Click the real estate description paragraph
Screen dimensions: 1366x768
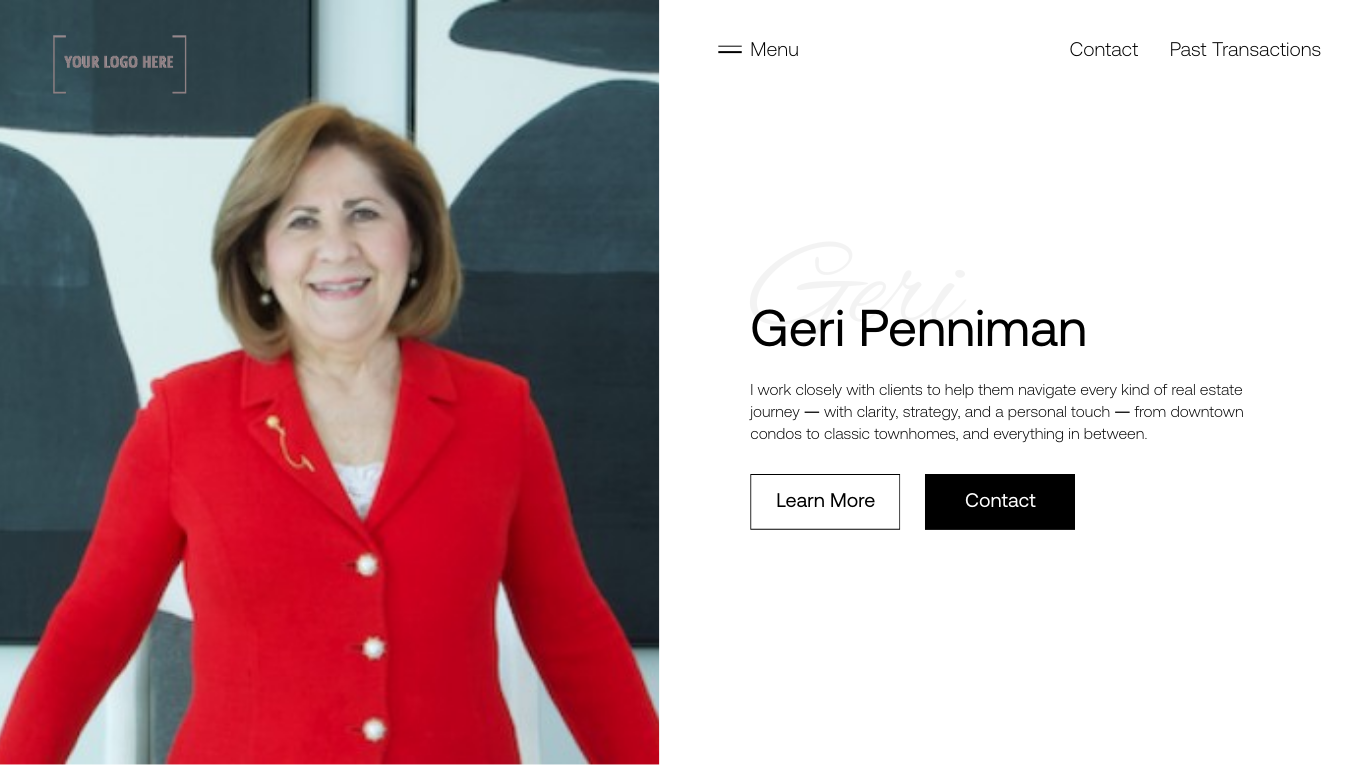pyautogui.click(x=997, y=411)
